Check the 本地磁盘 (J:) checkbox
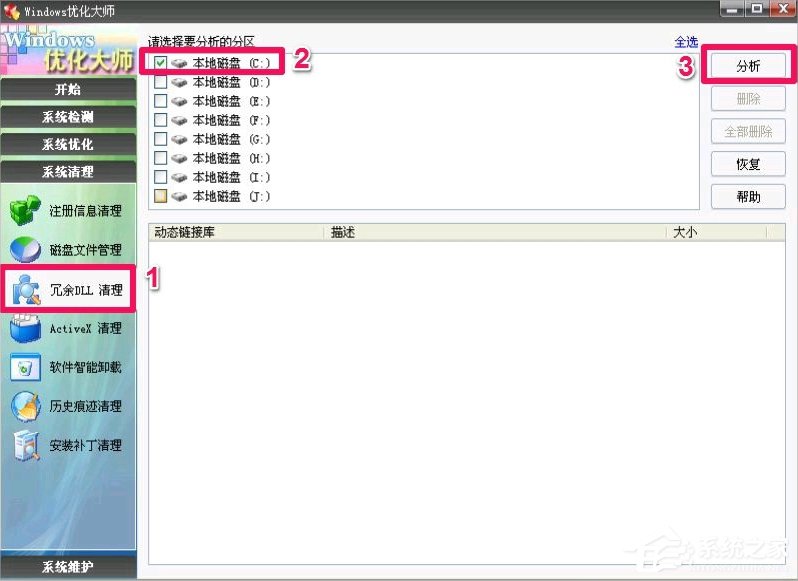 [160, 196]
